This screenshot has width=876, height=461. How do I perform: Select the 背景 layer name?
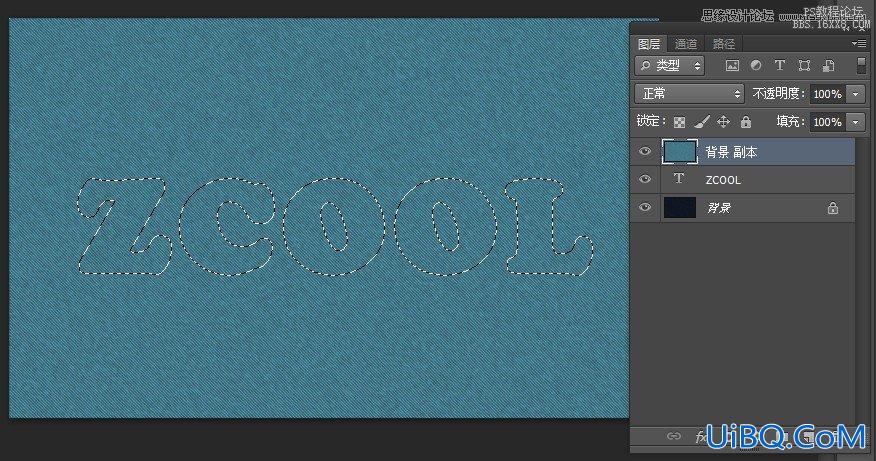[x=718, y=208]
